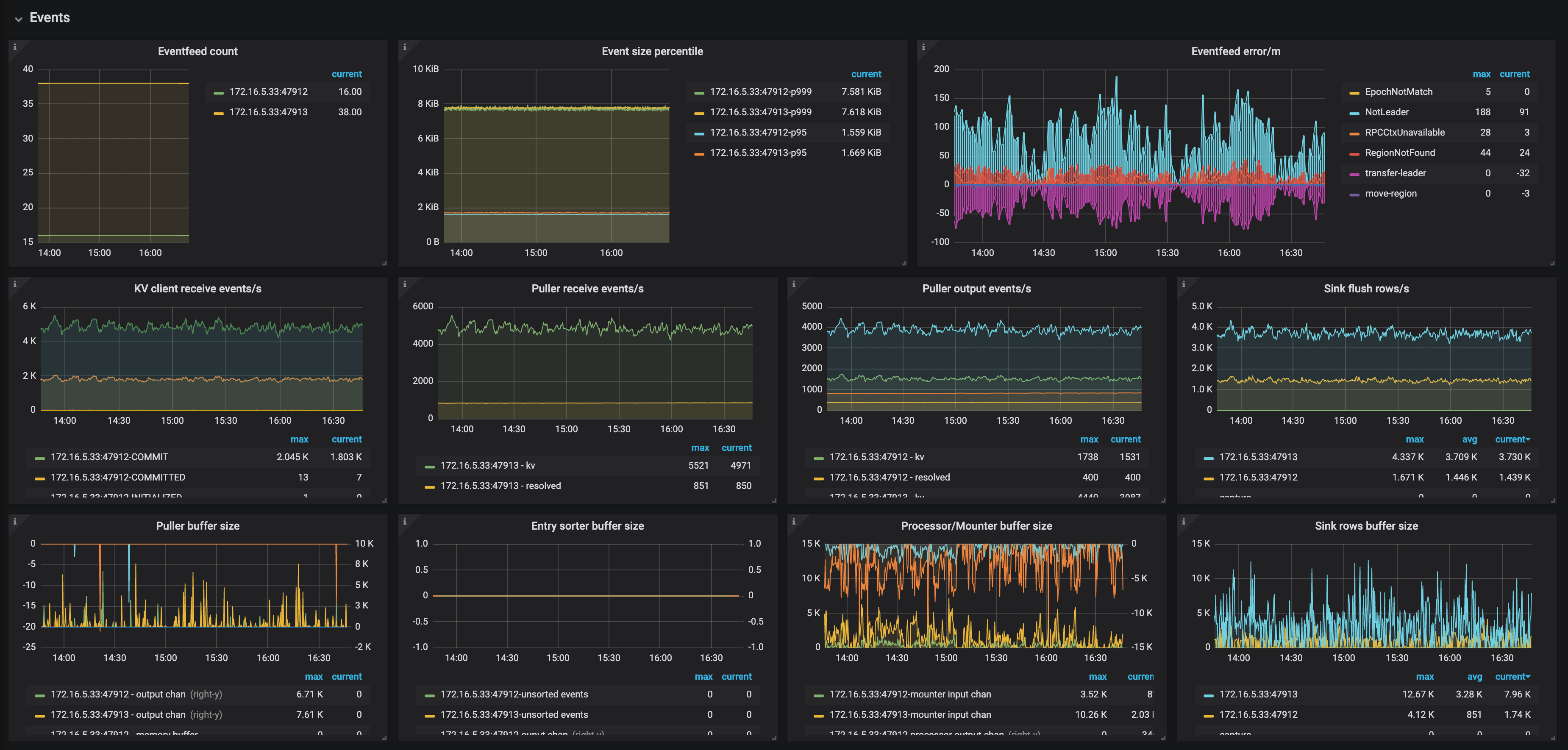The image size is (1568, 750).
Task: Click info icon on Event size percentile panel
Action: 405,46
